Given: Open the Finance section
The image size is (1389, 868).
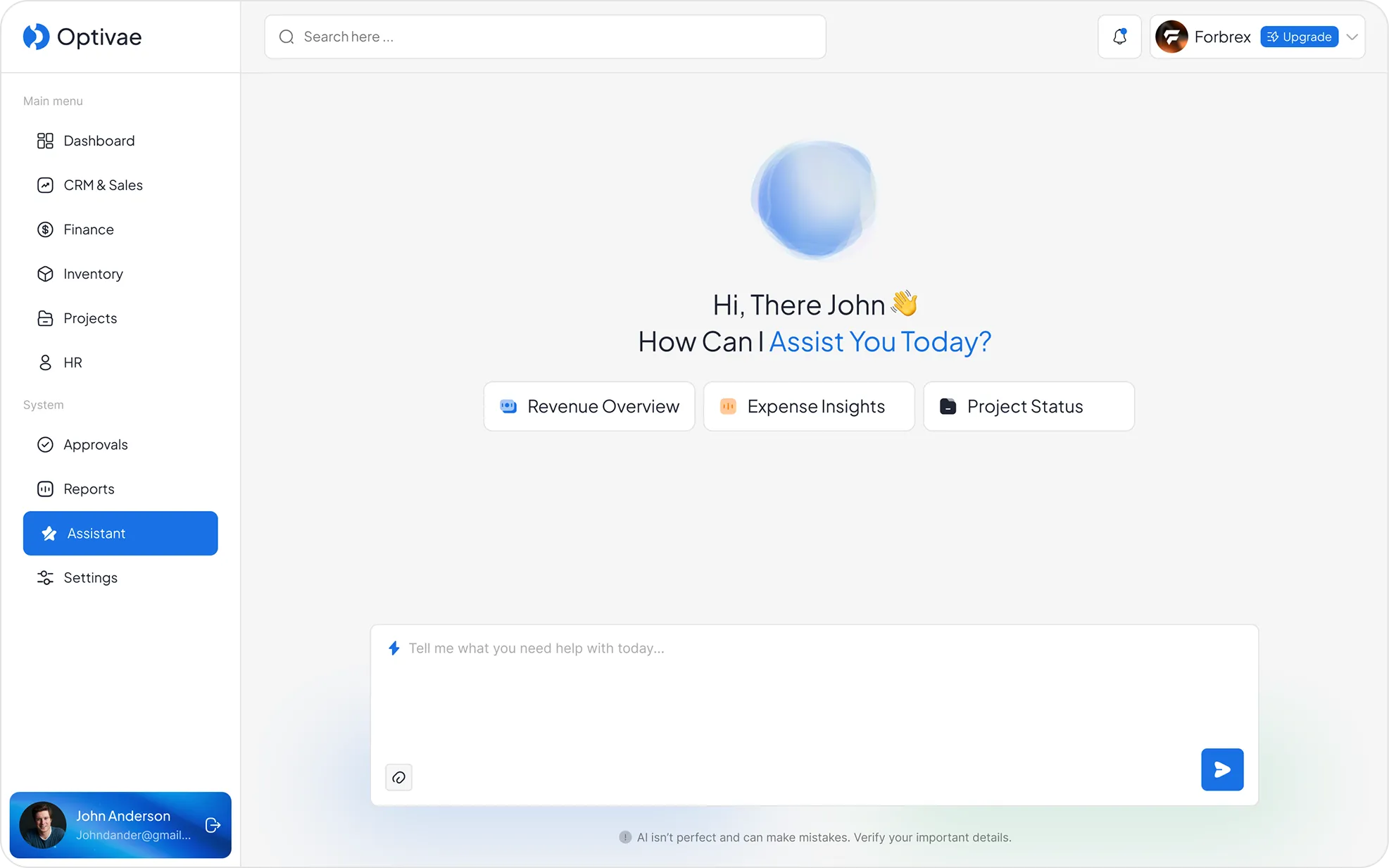Looking at the screenshot, I should 120,229.
